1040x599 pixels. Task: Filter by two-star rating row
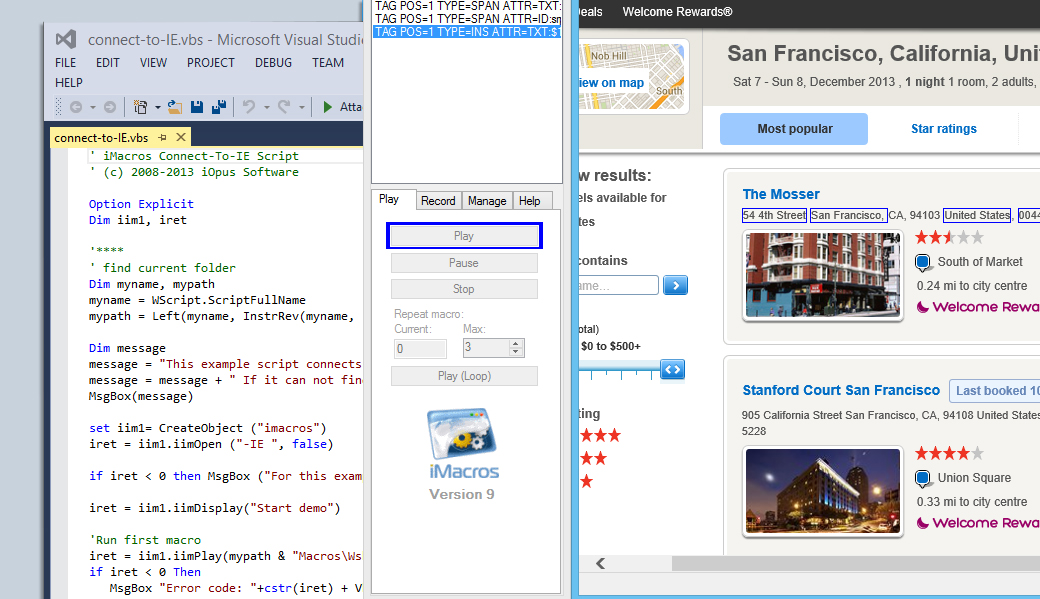594,458
